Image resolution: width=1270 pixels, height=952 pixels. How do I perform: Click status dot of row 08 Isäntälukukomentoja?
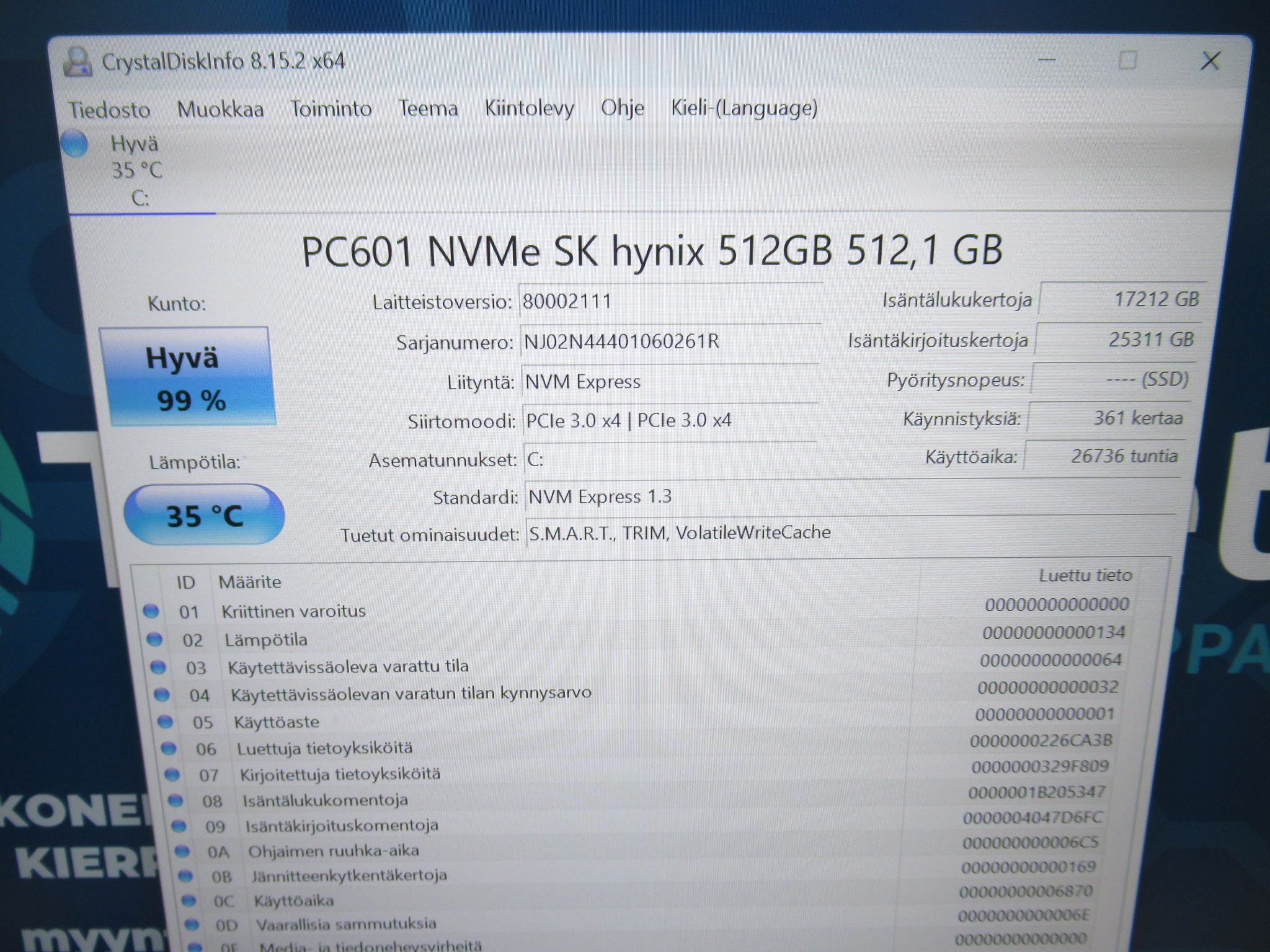tap(175, 801)
